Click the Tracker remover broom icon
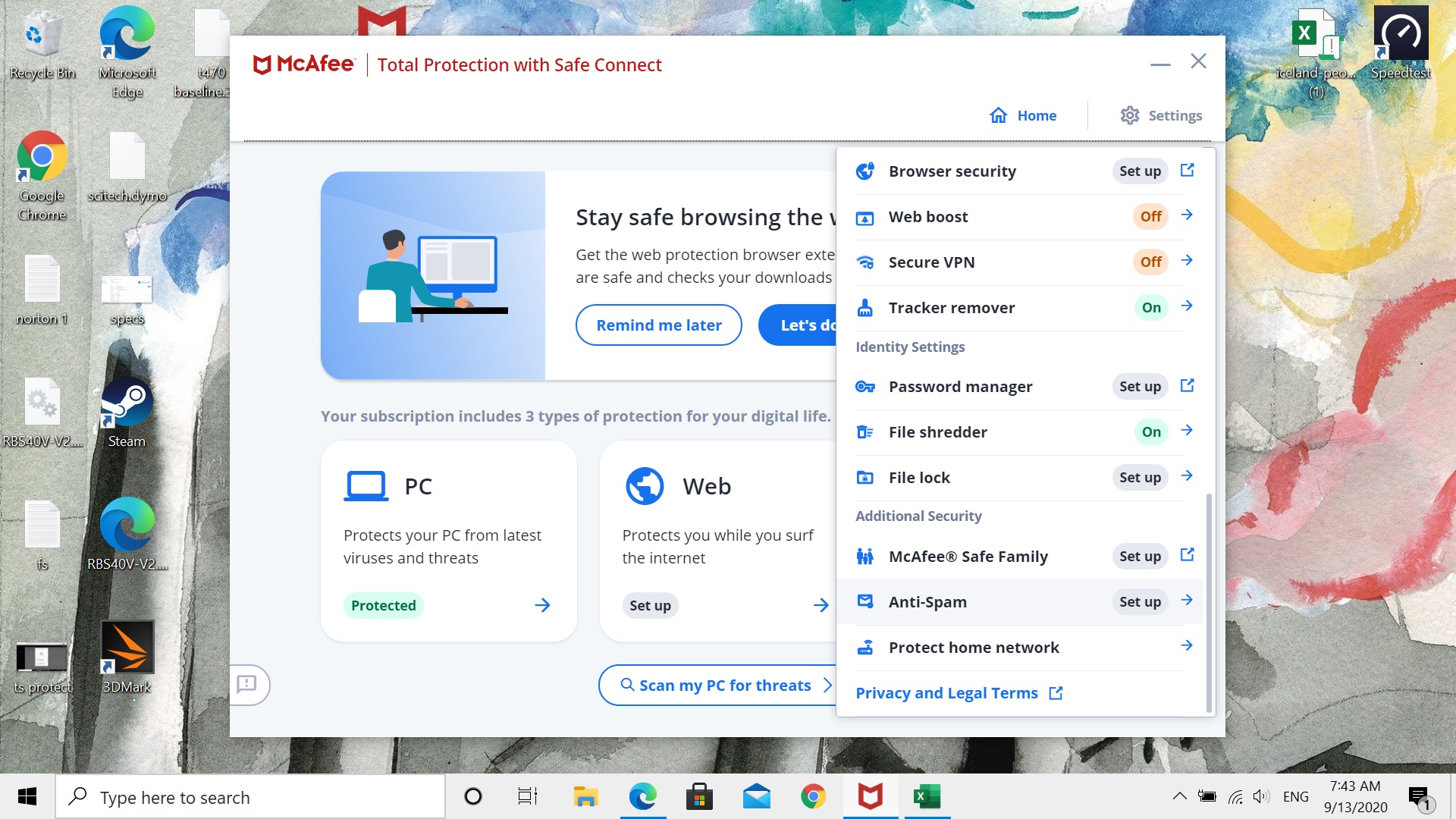The image size is (1456, 819). (864, 308)
